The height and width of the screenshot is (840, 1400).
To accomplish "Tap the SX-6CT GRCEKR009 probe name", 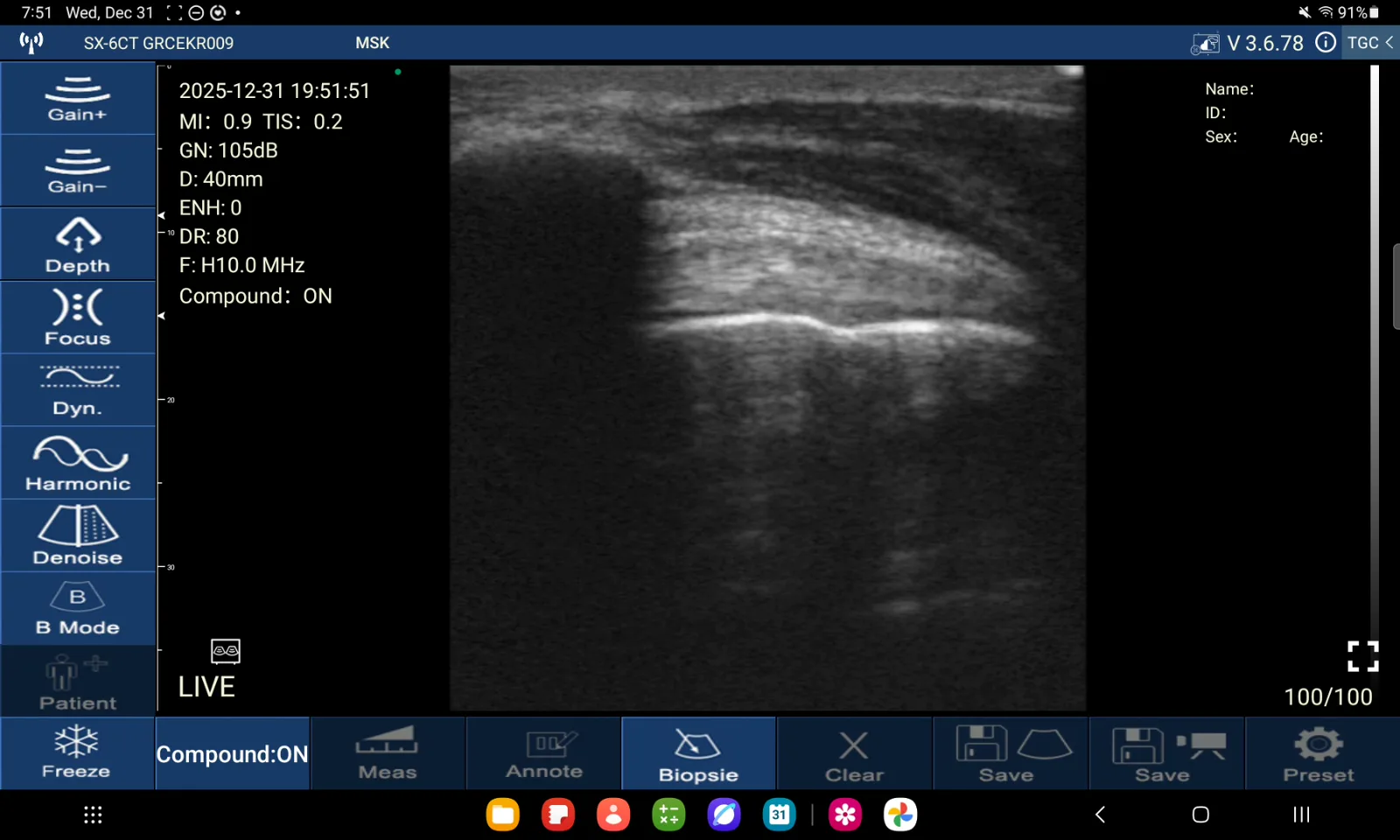I will point(158,43).
